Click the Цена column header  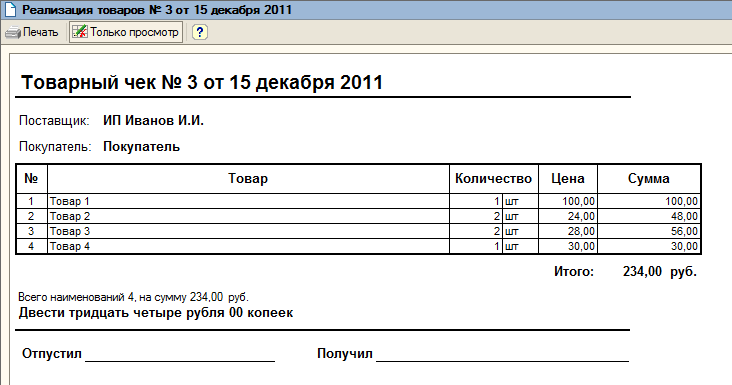[x=568, y=179]
